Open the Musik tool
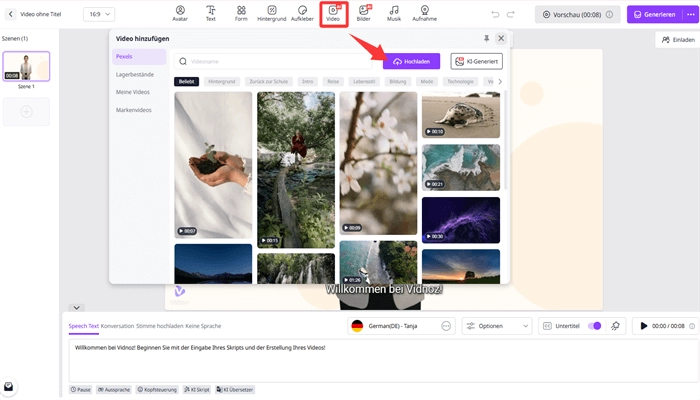This screenshot has width=700, height=400. tap(394, 13)
